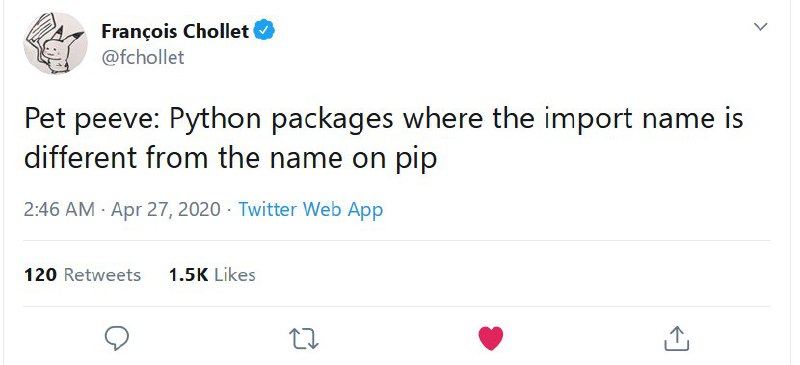Click the Apr 27, 2020 date
Viewport: 800px width, 365px height.
click(166, 209)
